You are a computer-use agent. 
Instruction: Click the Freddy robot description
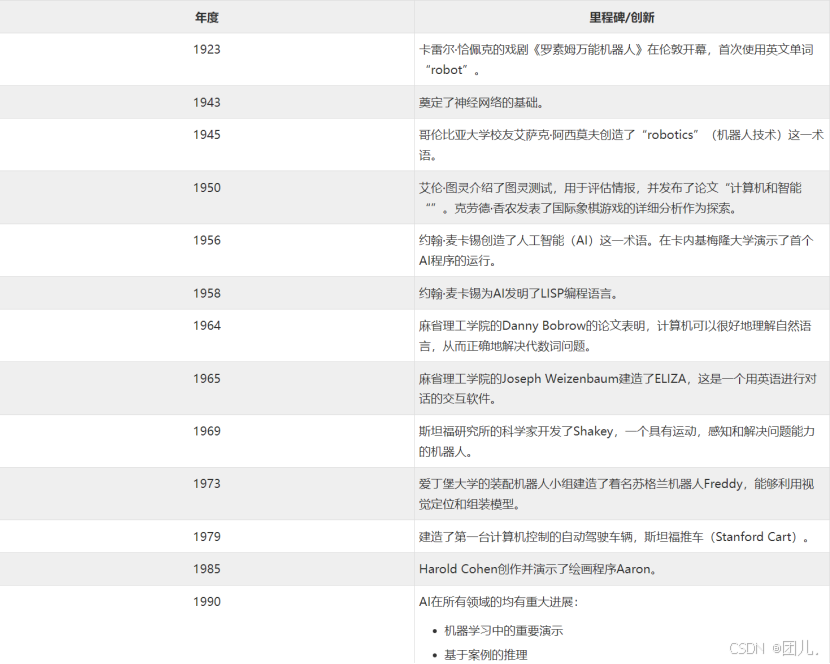(616, 493)
